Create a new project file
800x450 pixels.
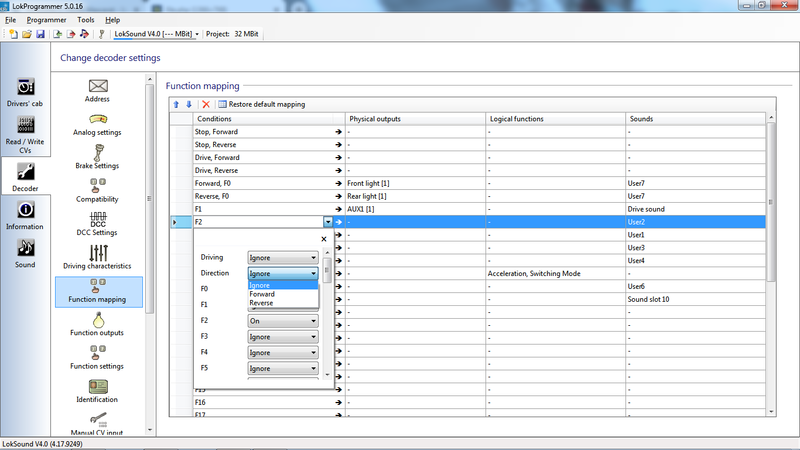13,34
